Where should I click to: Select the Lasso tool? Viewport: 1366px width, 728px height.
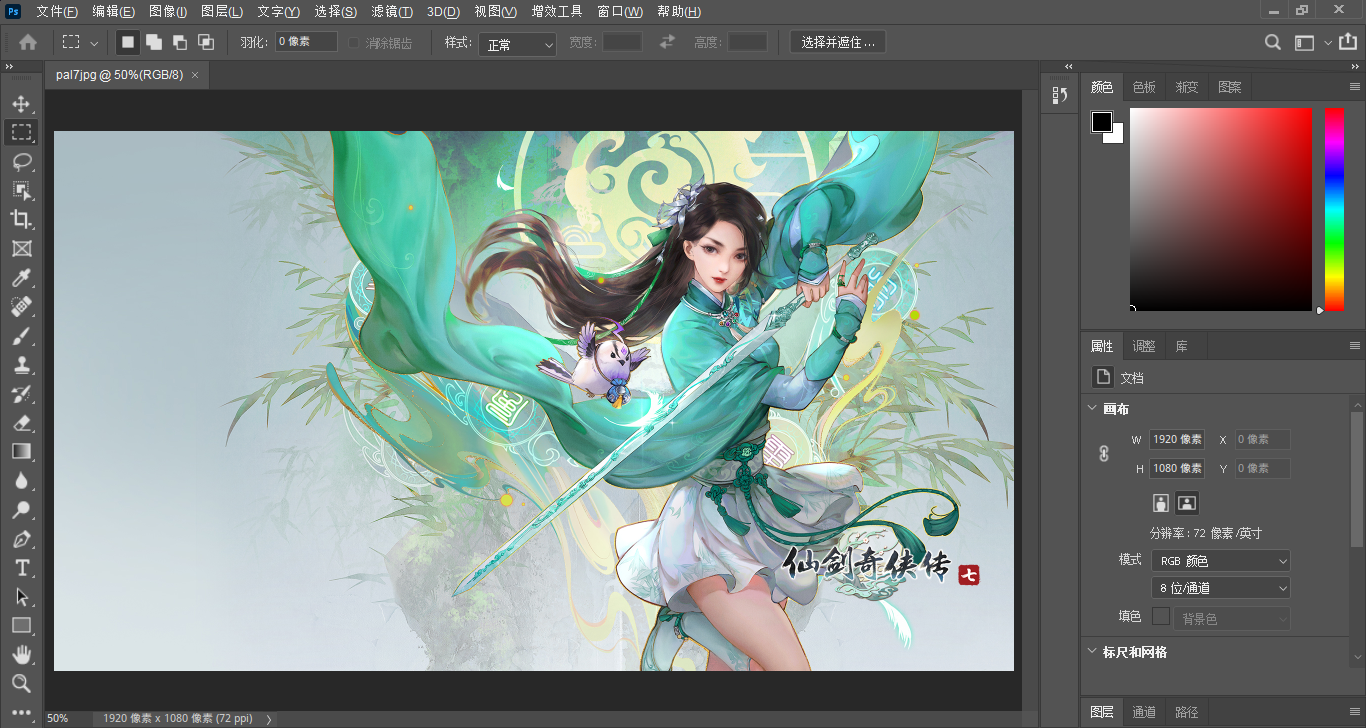click(x=22, y=161)
